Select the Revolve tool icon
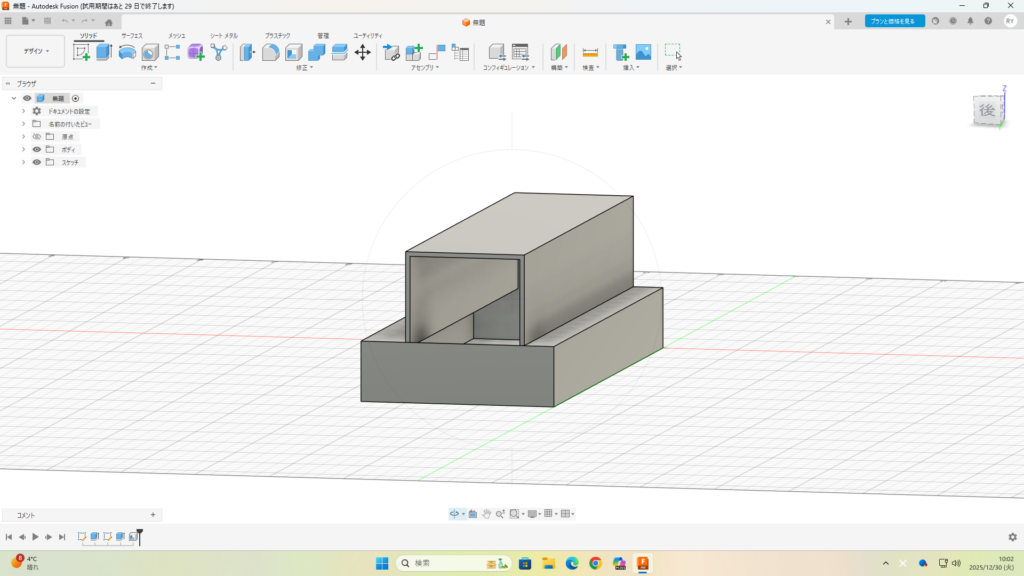This screenshot has height=576, width=1024. [x=127, y=52]
